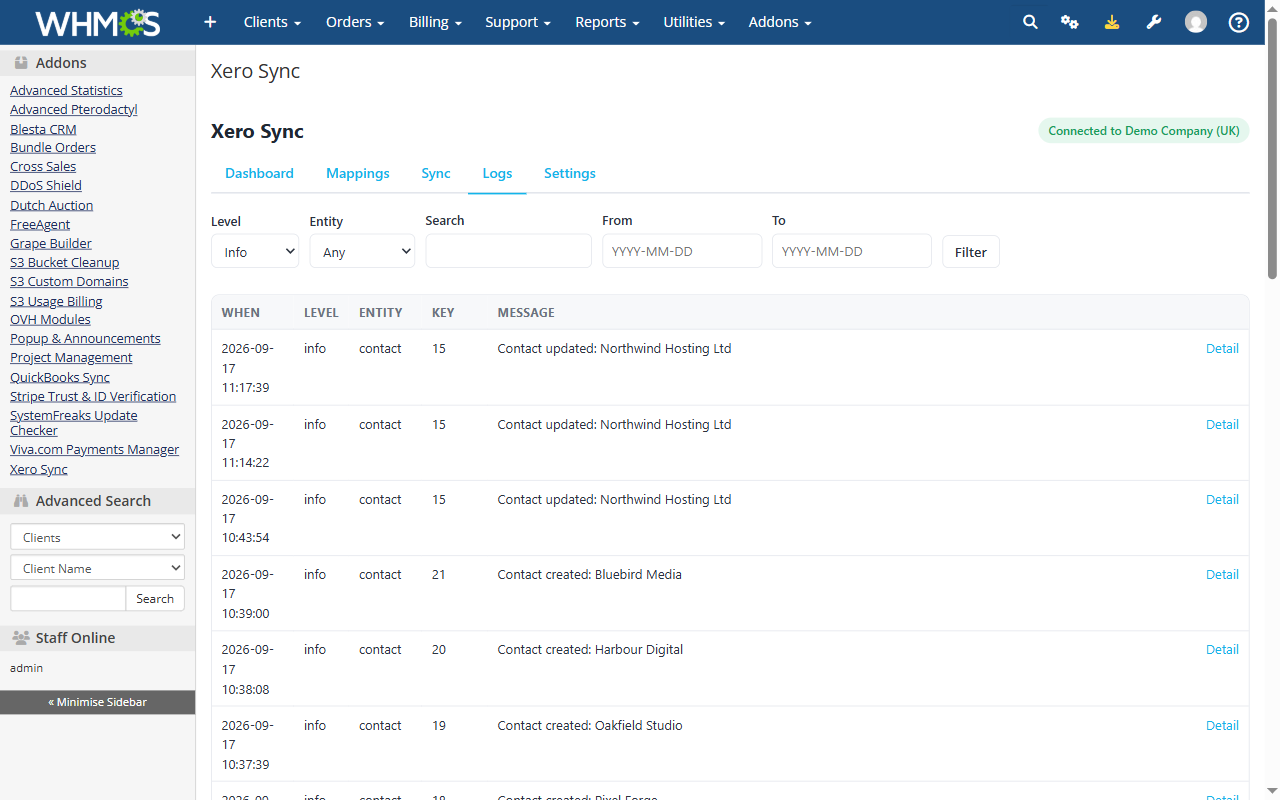Open the Utilities menu
This screenshot has height=800, width=1280.
pyautogui.click(x=694, y=22)
